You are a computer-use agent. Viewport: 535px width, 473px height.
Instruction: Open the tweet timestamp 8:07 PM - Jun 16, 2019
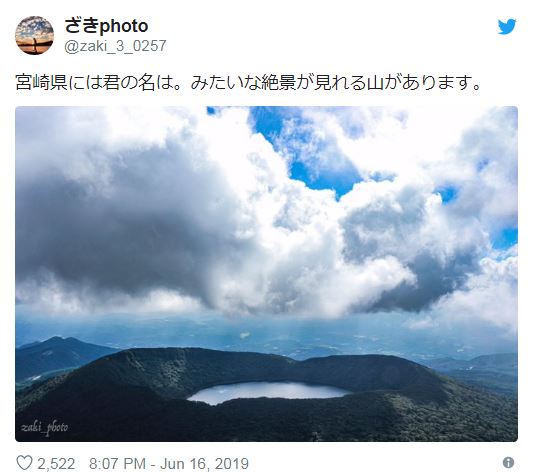pyautogui.click(x=169, y=464)
